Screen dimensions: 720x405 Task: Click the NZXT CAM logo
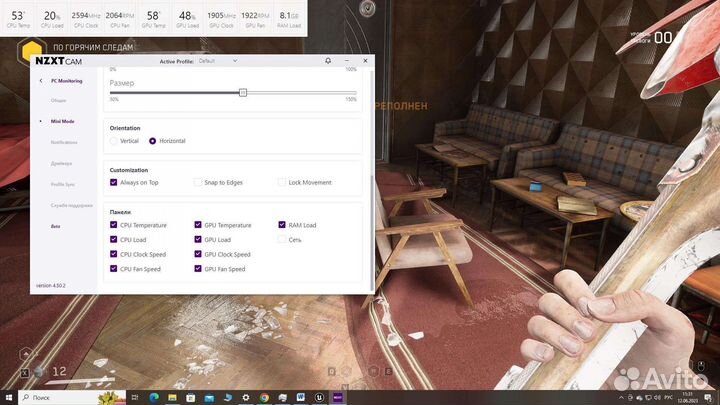pyautogui.click(x=58, y=61)
